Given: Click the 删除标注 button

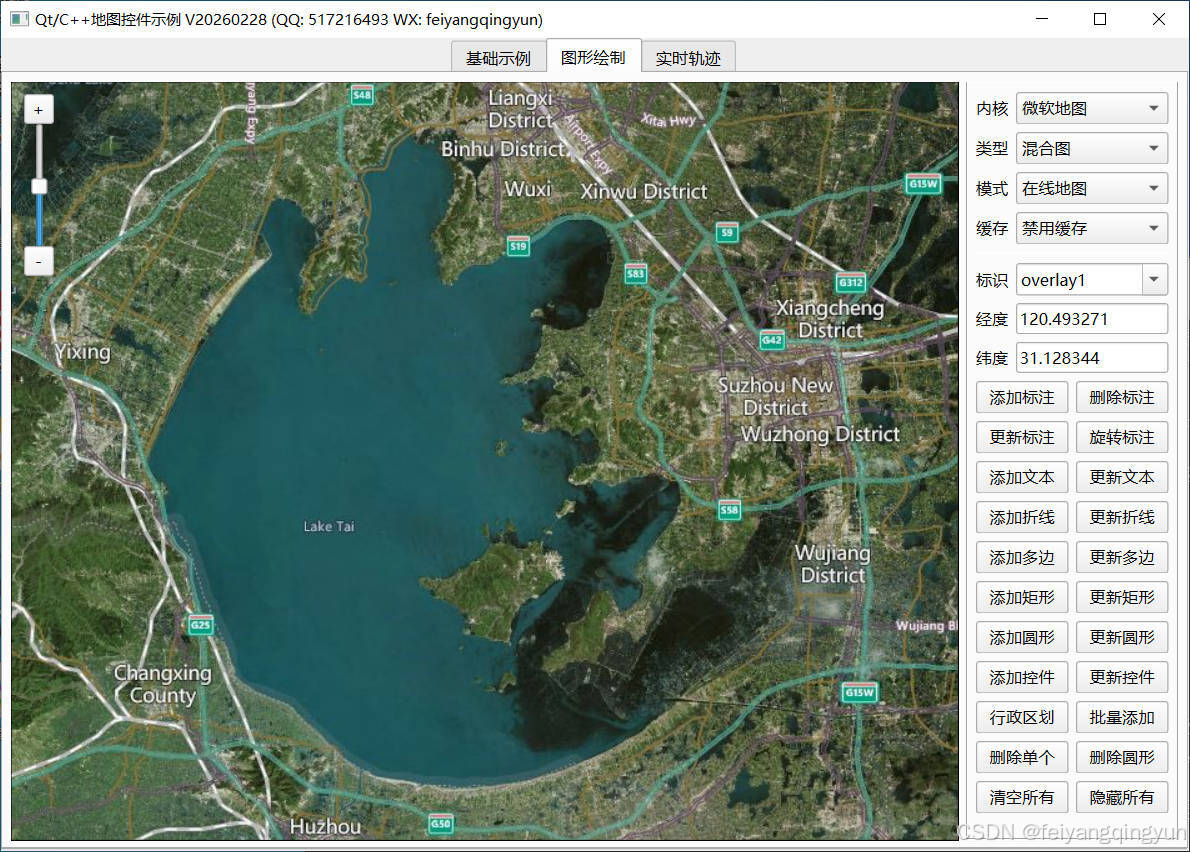Looking at the screenshot, I should click(1122, 398).
